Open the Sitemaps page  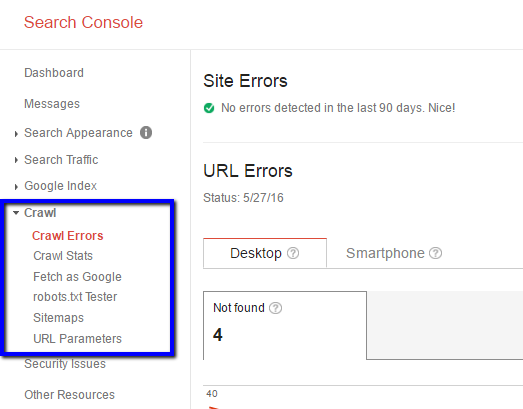click(58, 318)
